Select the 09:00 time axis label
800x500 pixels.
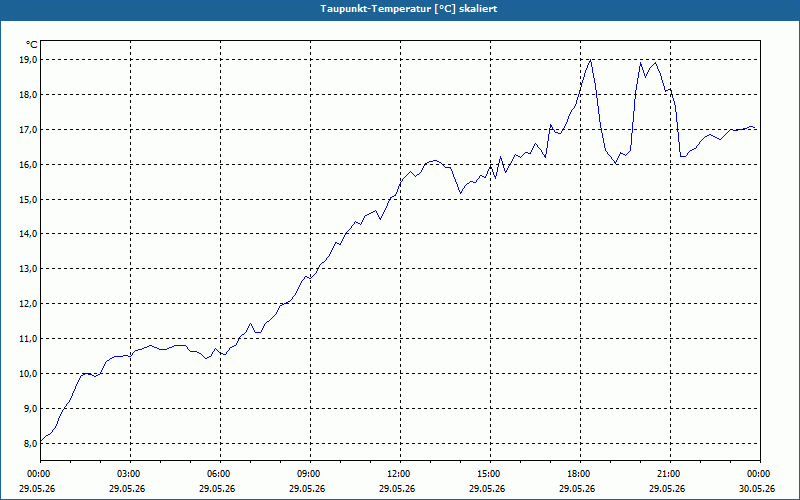[310, 474]
